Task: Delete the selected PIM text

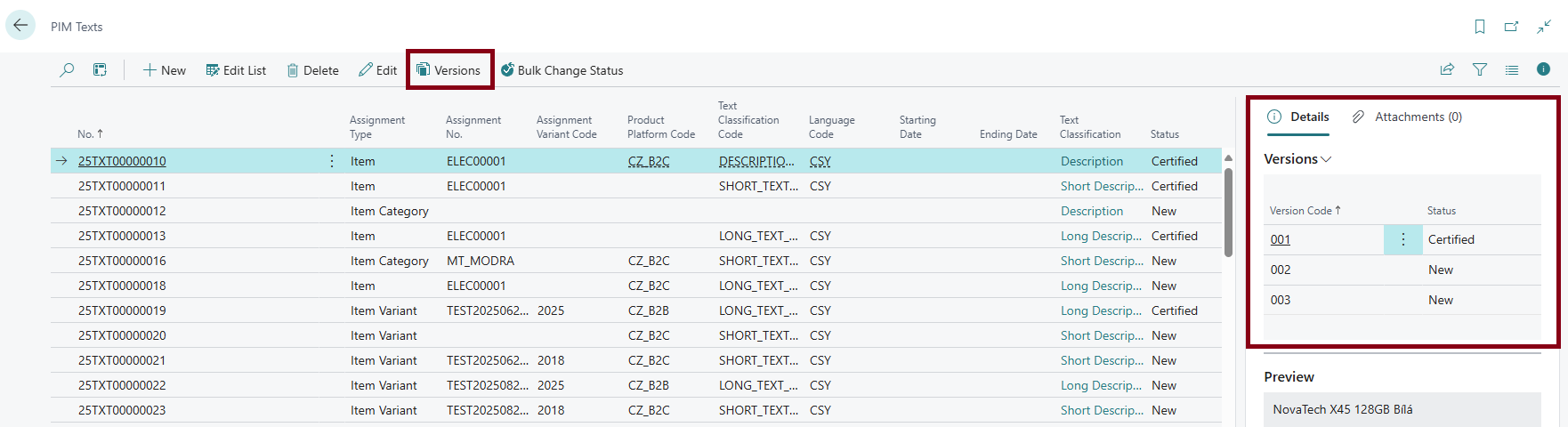Action: 312,70
